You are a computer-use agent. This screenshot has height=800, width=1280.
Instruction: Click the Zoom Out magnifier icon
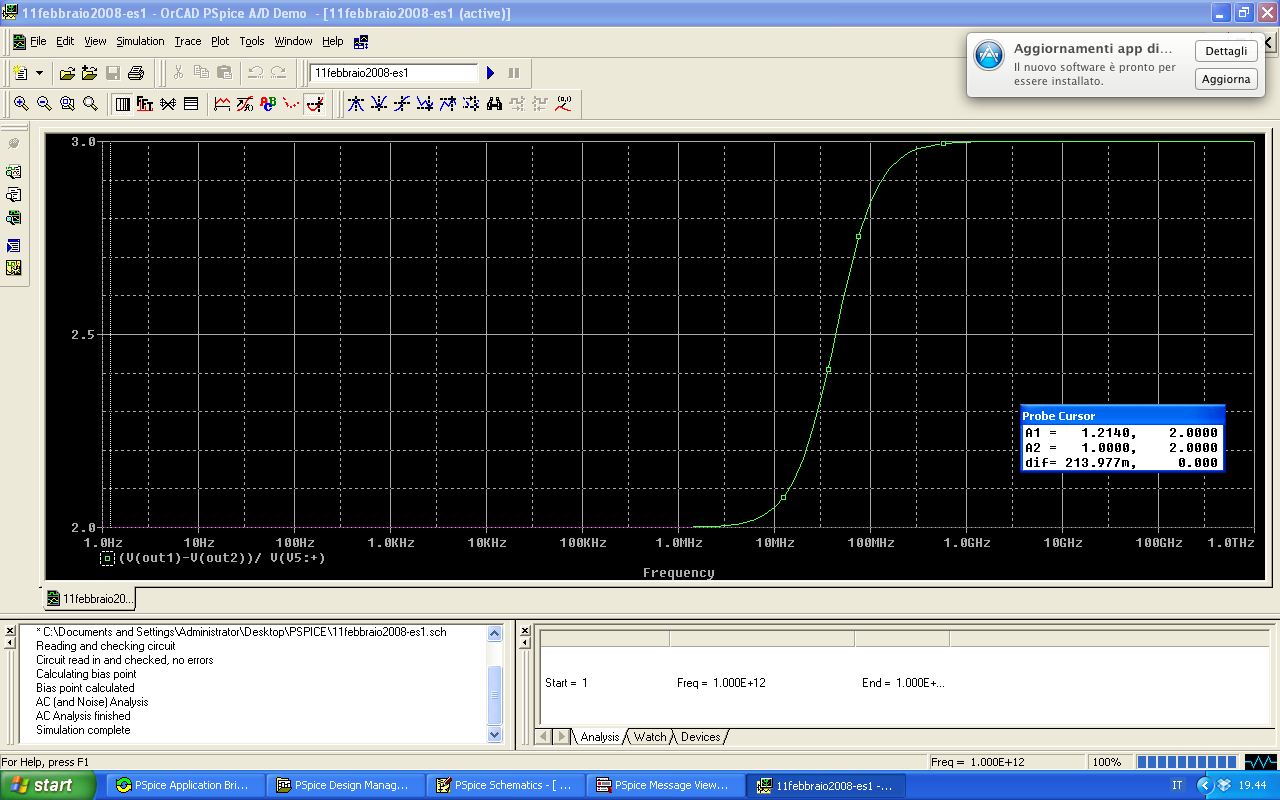(44, 103)
